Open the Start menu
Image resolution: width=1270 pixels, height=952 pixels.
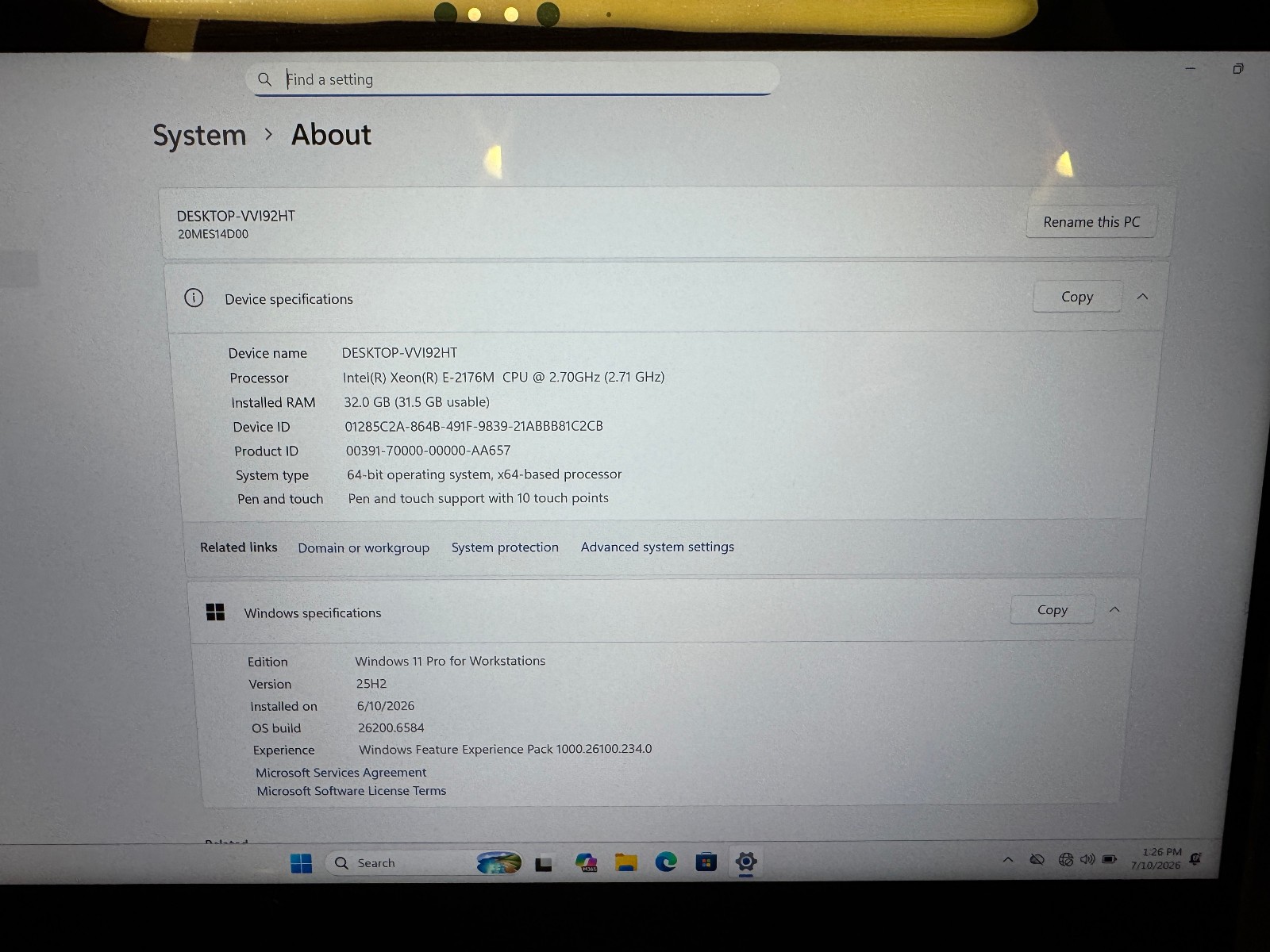pos(302,863)
